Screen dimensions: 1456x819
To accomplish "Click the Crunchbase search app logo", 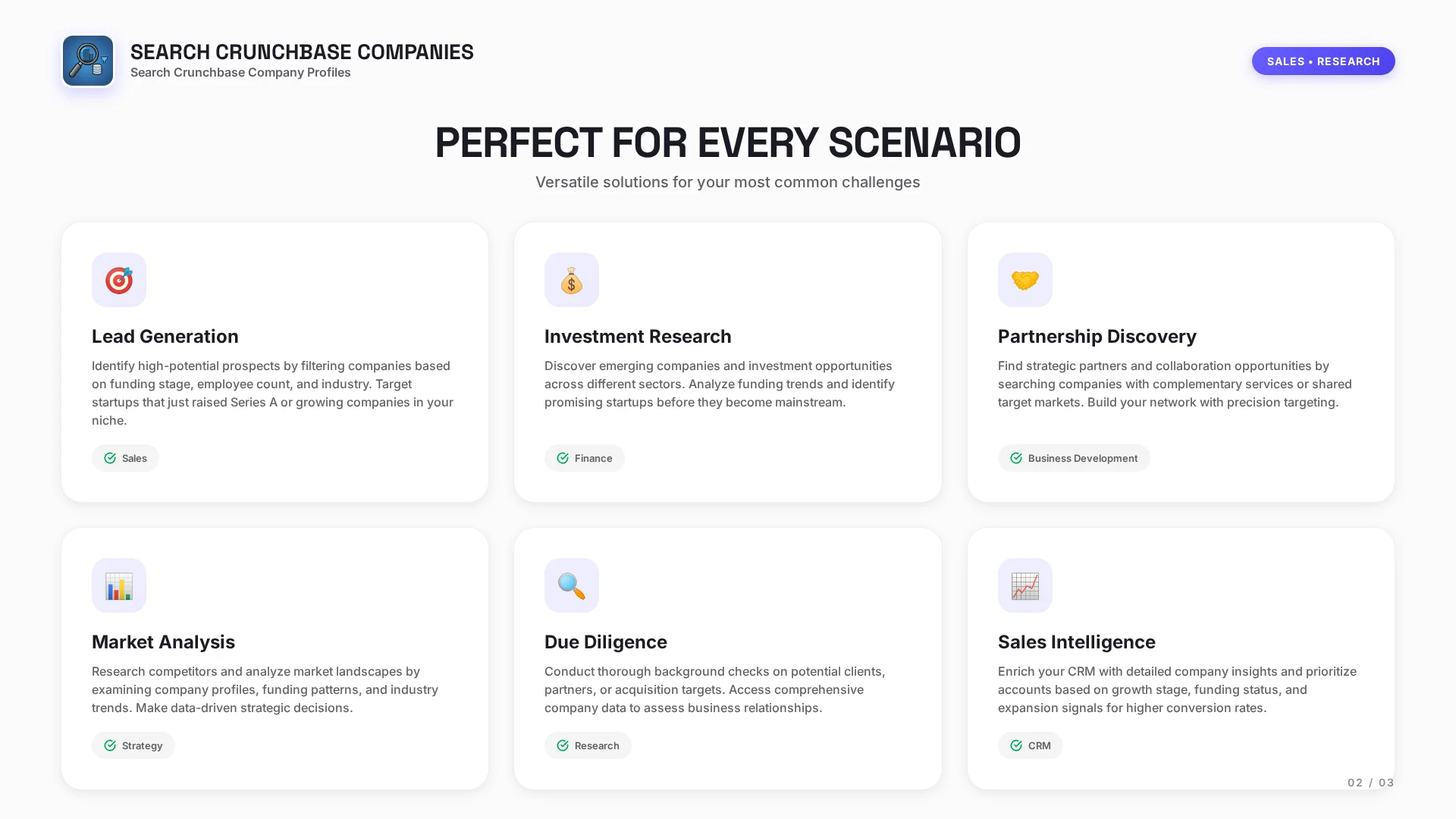I will tap(88, 61).
